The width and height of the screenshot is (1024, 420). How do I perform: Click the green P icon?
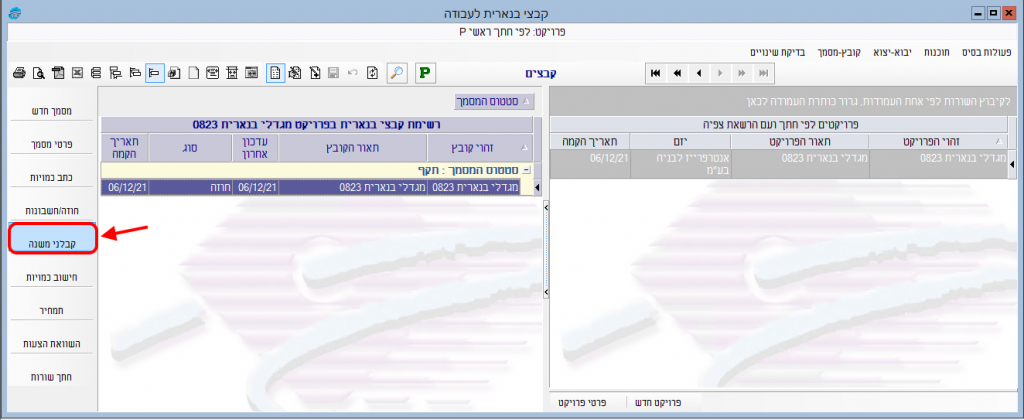point(426,73)
